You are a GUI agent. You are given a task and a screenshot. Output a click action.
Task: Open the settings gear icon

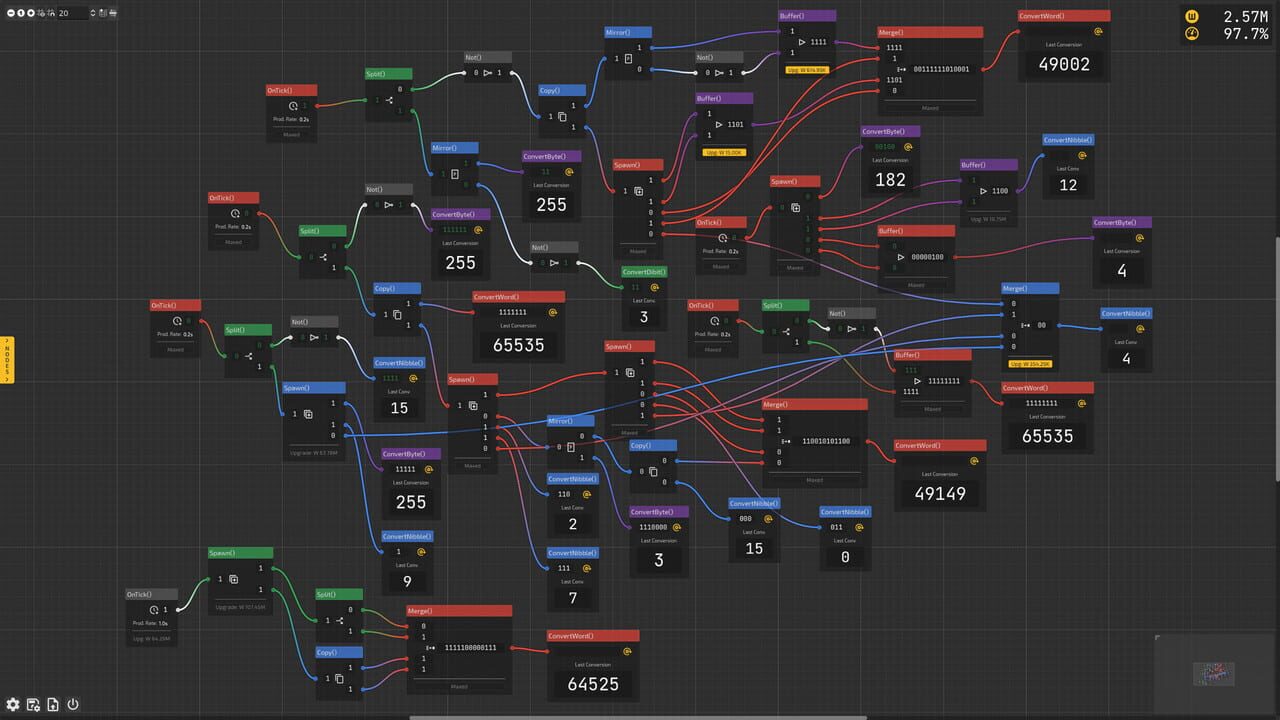13,705
